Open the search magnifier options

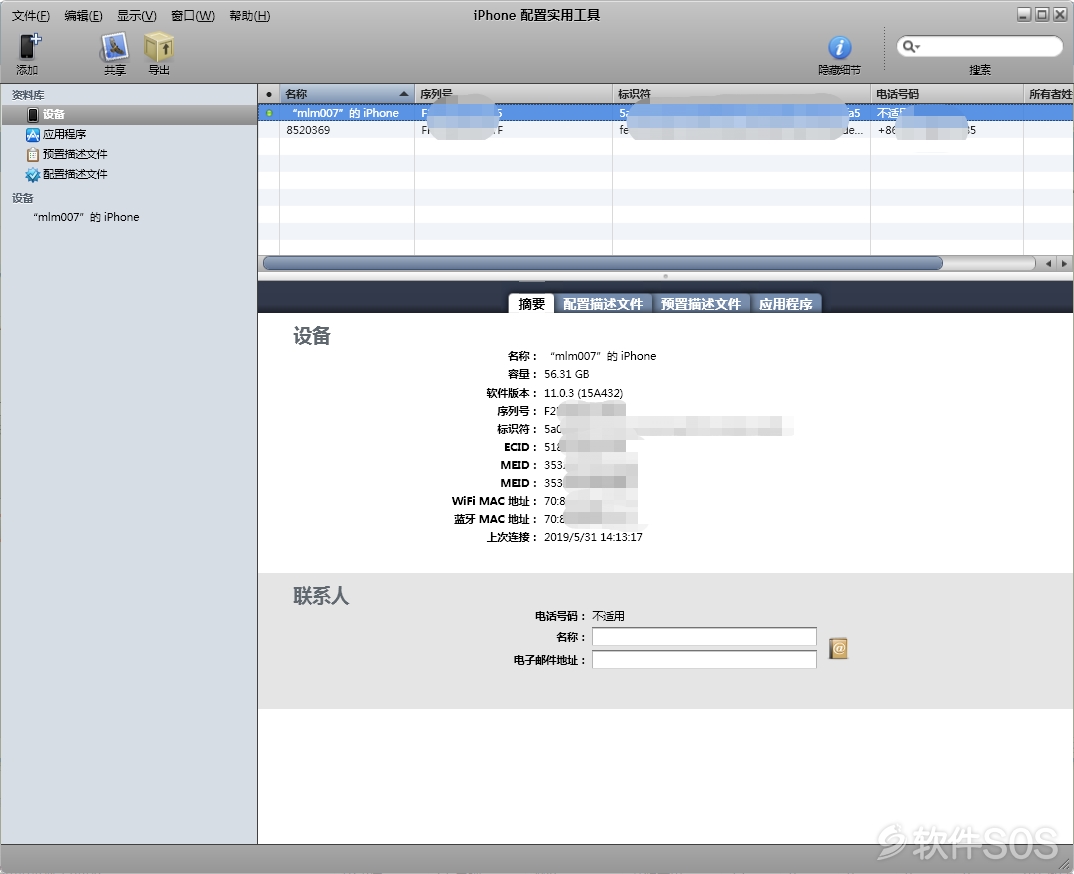tap(911, 47)
